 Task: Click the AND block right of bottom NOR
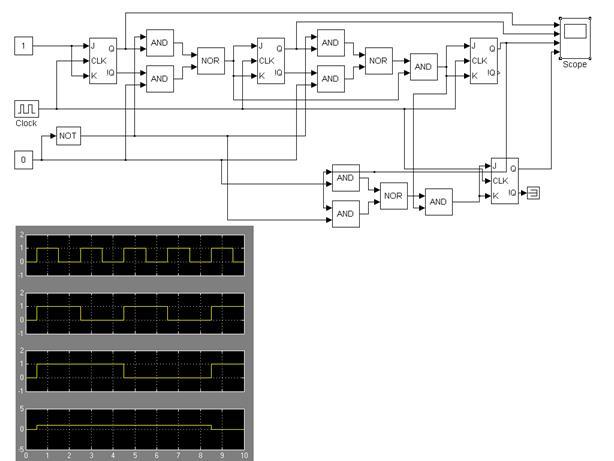click(x=439, y=201)
